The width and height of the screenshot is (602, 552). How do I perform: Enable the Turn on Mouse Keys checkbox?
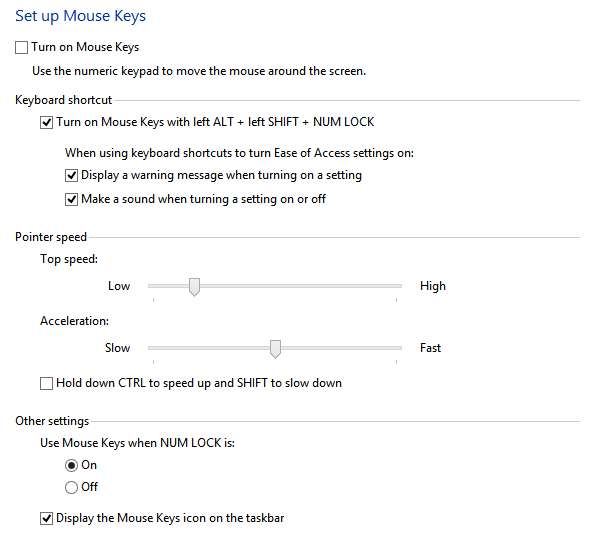point(22,47)
